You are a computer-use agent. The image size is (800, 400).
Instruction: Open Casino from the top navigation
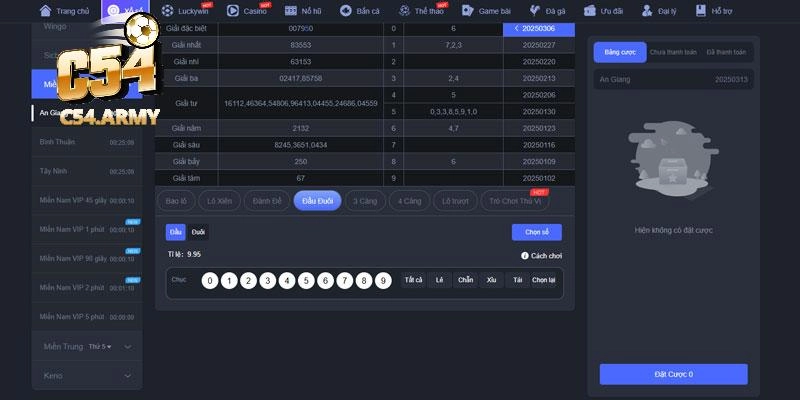(x=233, y=10)
